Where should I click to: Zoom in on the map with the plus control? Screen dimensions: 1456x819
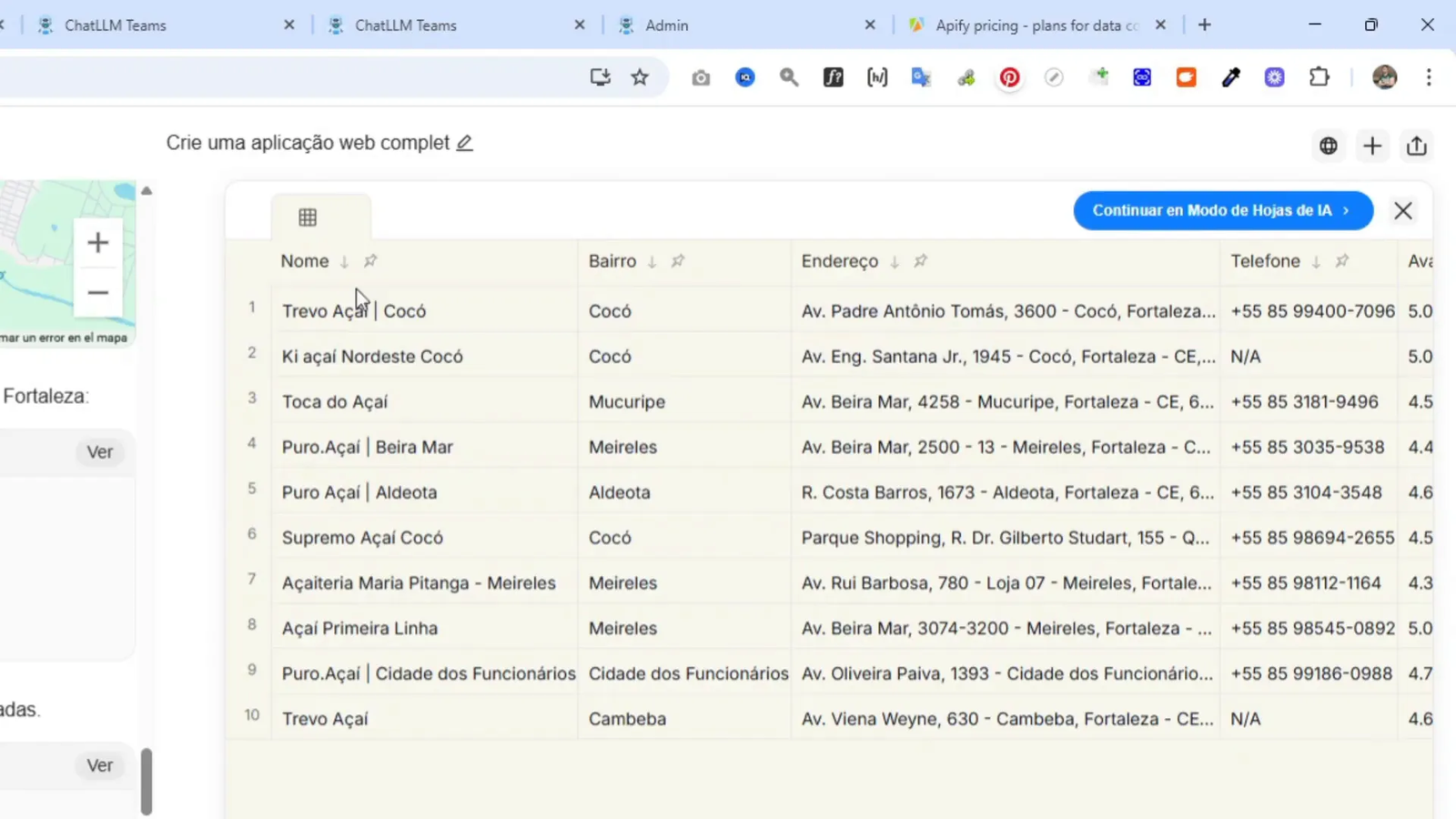tap(96, 242)
